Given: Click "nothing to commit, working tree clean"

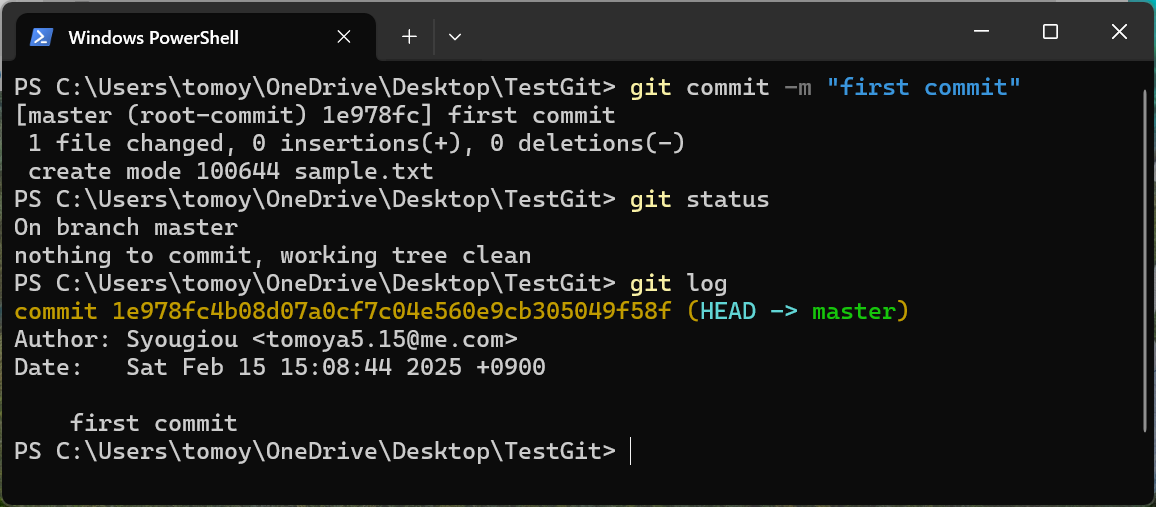Looking at the screenshot, I should pyautogui.click(x=273, y=256).
